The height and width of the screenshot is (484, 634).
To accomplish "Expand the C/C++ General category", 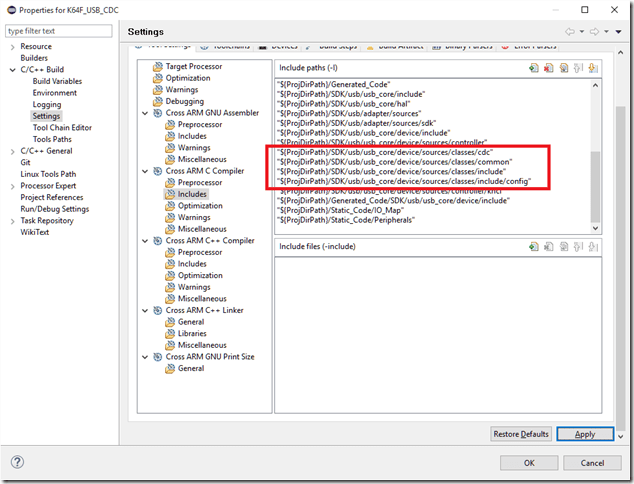I will click(13, 152).
